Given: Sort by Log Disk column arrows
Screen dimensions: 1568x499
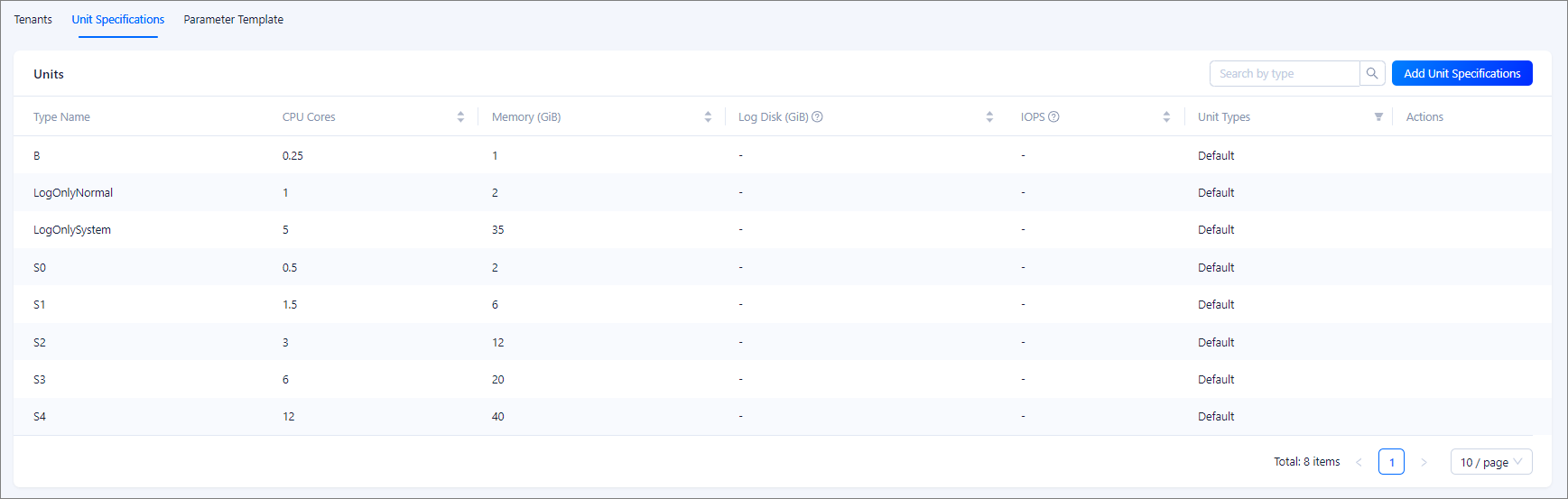Looking at the screenshot, I should [989, 117].
